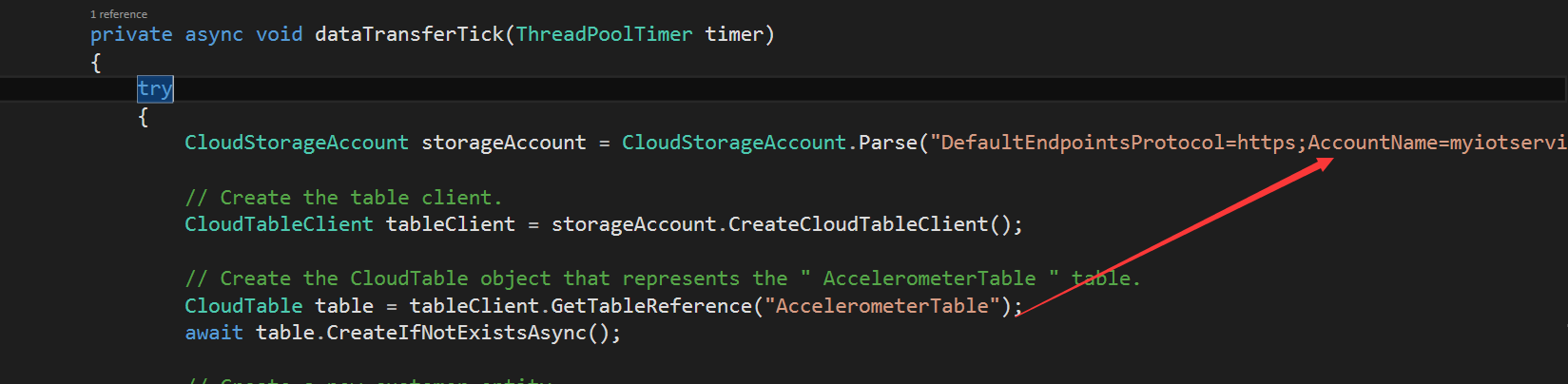Place cursor on the 'private' keyword
The height and width of the screenshot is (384, 1568).
point(131,34)
